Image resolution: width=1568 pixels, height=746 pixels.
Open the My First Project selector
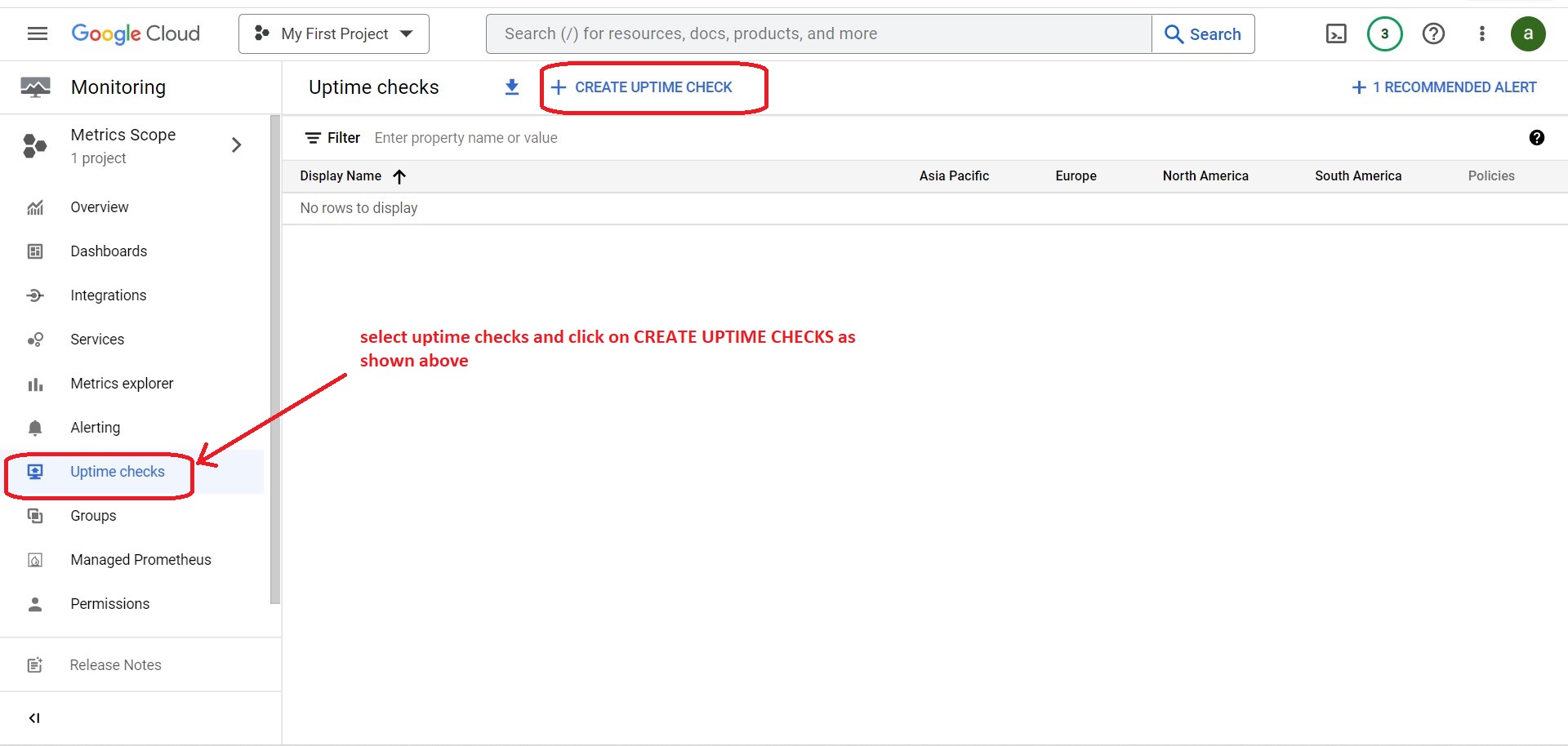[333, 33]
